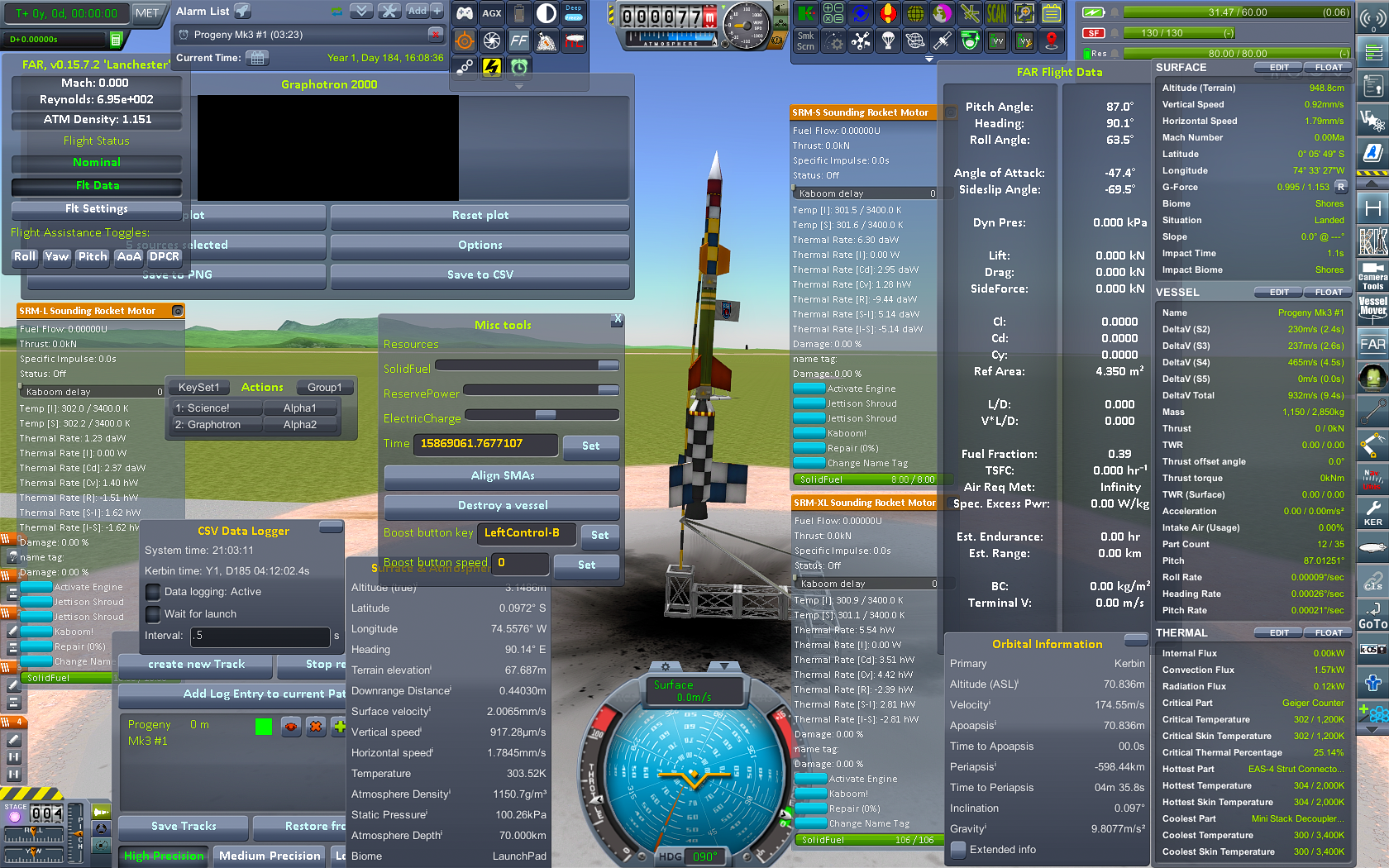1389x868 pixels.
Task: Open the green alarm clock toolbar icon
Action: [x=519, y=67]
